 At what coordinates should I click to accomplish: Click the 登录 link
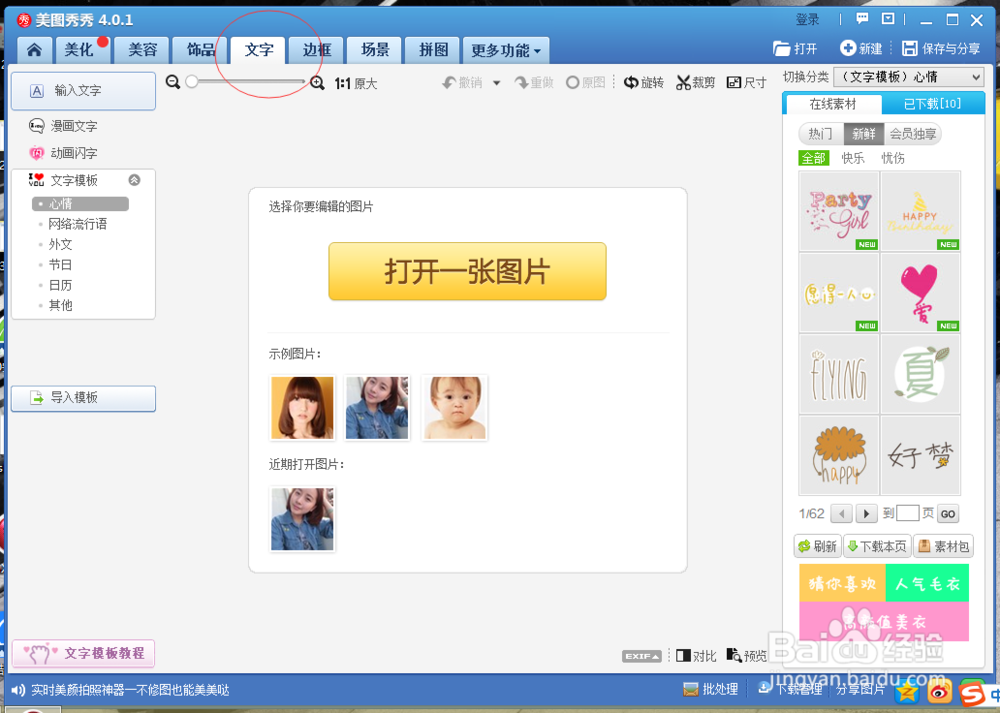(x=807, y=20)
